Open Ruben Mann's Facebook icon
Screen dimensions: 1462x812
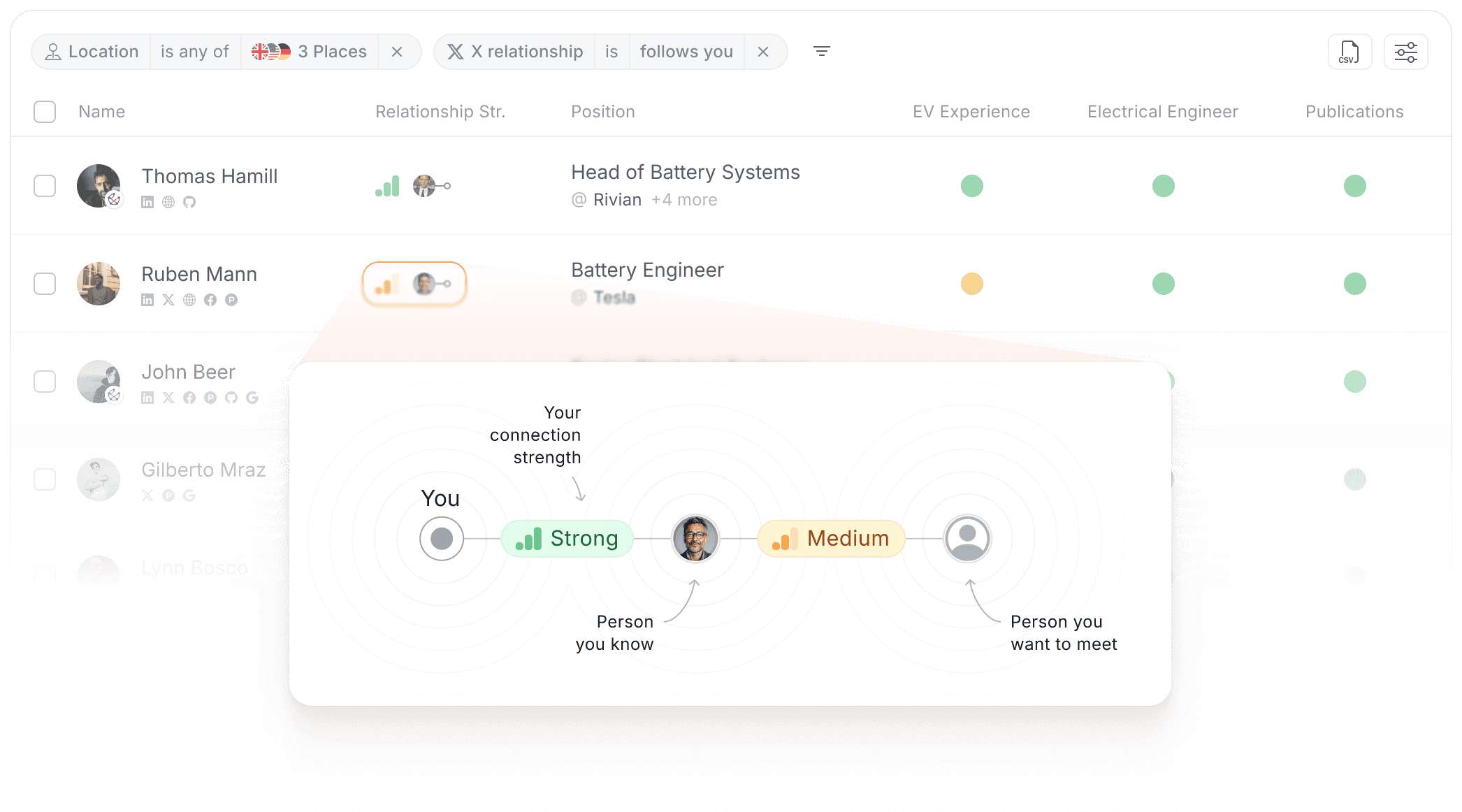210,300
